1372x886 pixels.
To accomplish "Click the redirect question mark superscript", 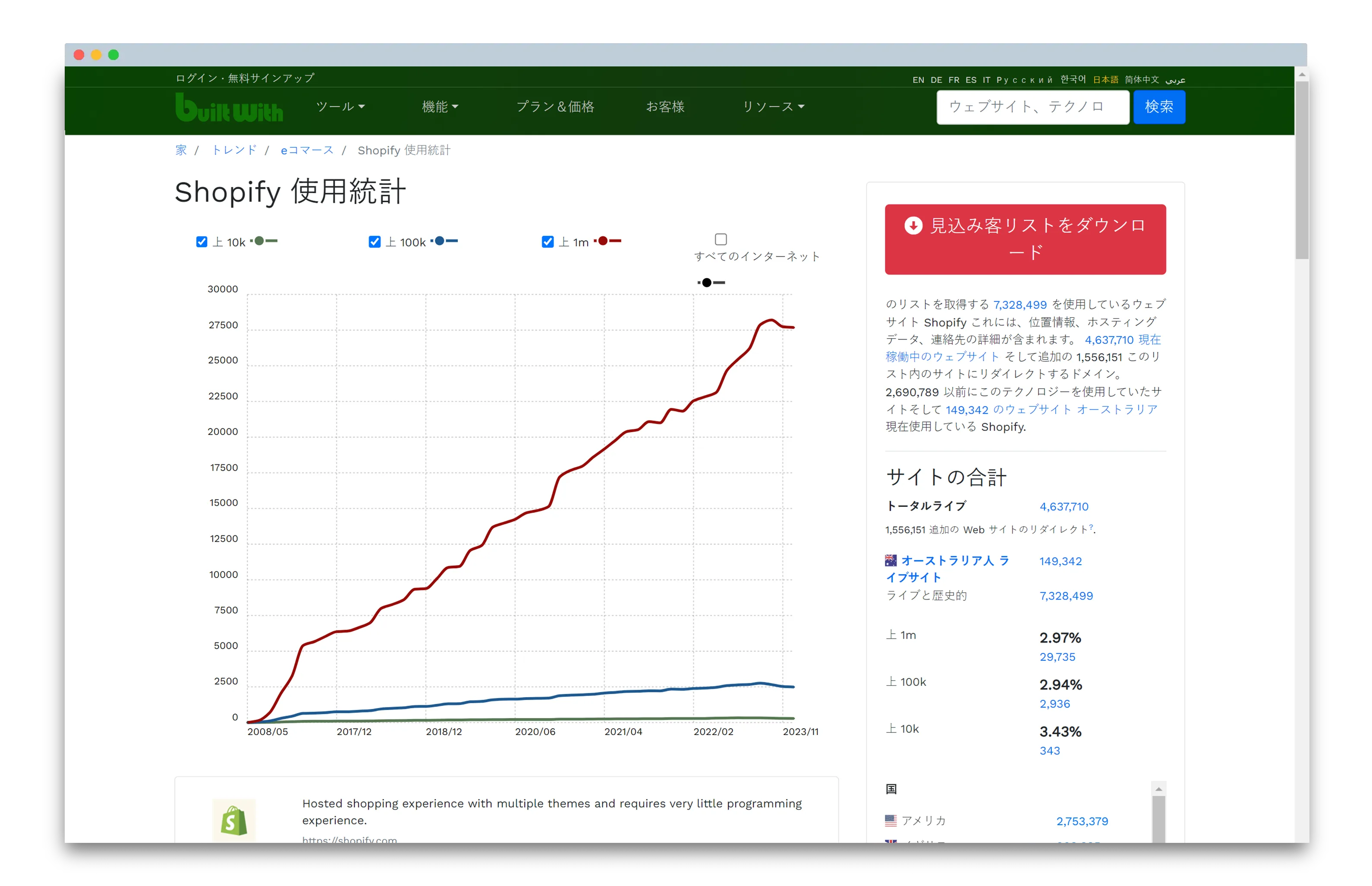I will click(1091, 527).
